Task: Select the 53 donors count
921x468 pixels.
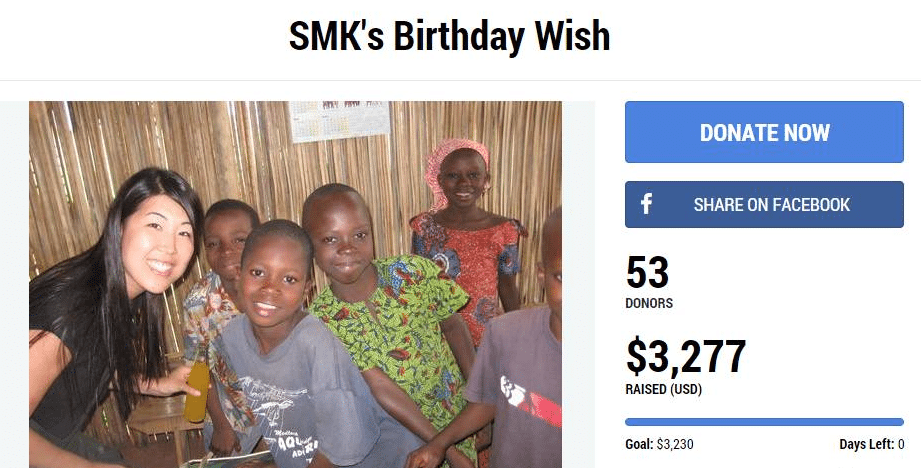Action: pyautogui.click(x=647, y=272)
